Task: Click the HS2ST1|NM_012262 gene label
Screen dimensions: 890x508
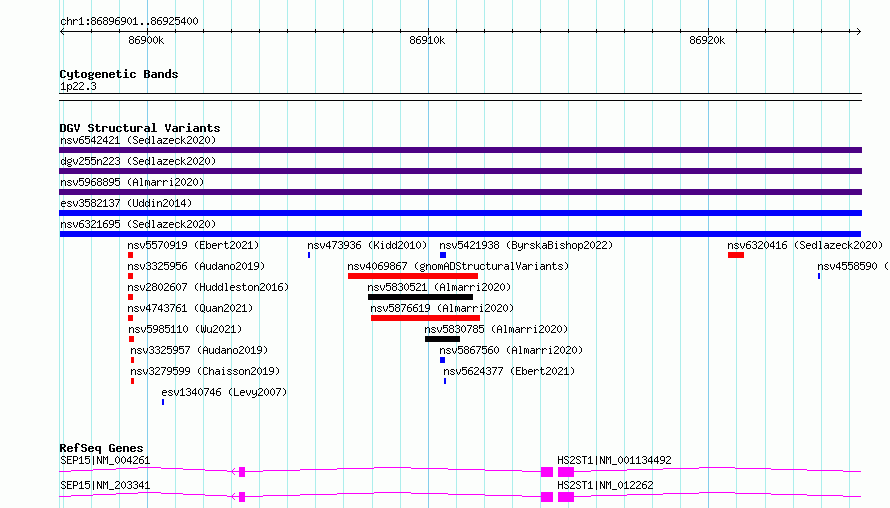Action: coord(605,485)
